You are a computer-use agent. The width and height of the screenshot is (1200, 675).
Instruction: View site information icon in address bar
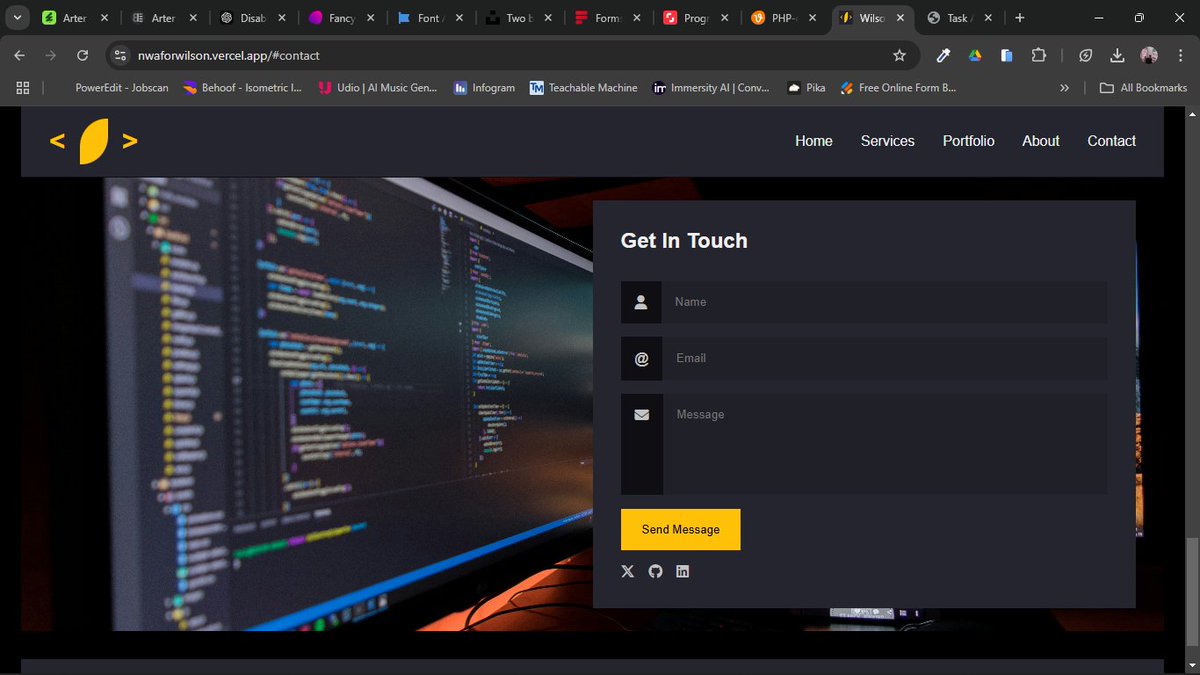coord(121,55)
